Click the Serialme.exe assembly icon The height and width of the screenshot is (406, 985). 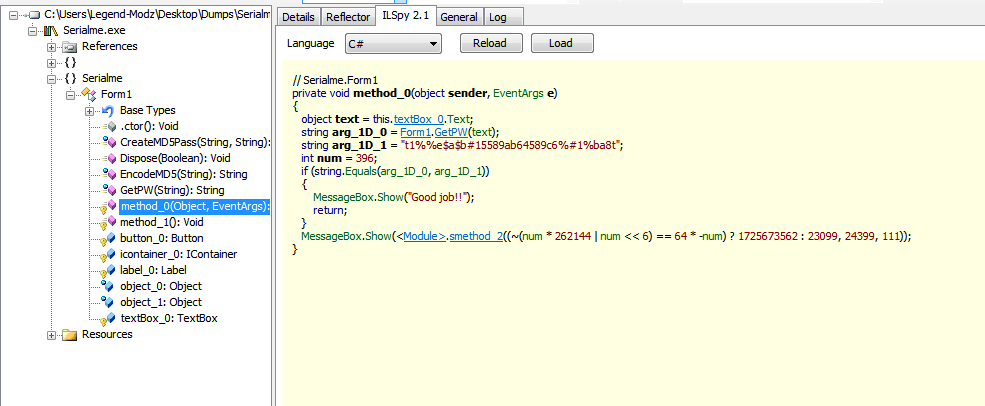pyautogui.click(x=50, y=31)
